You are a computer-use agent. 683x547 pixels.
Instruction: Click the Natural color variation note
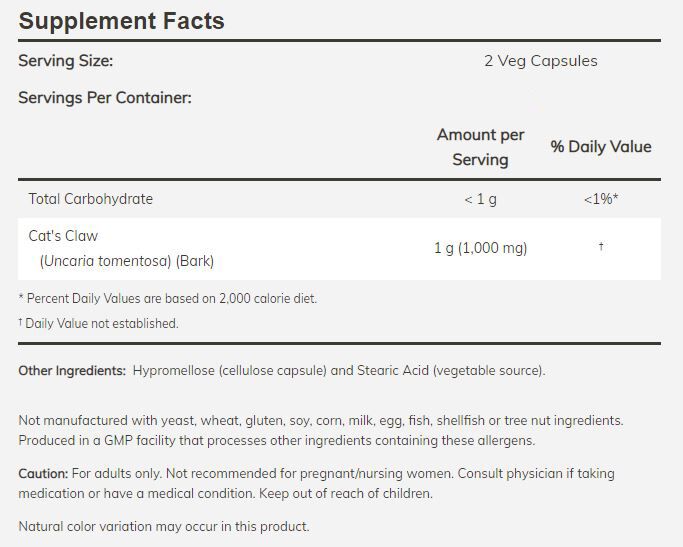tap(164, 526)
